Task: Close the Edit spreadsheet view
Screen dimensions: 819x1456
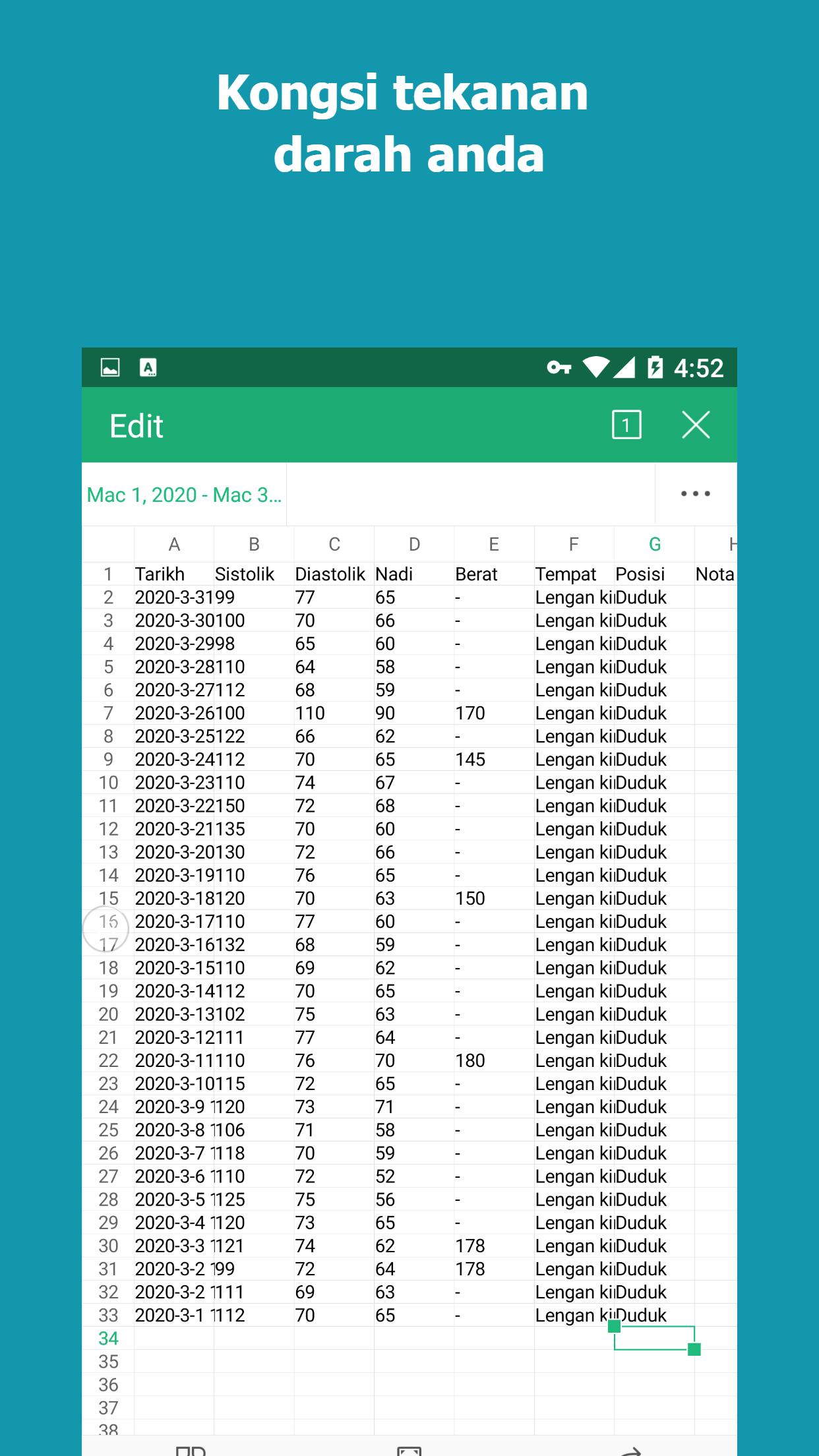Action: 696,425
